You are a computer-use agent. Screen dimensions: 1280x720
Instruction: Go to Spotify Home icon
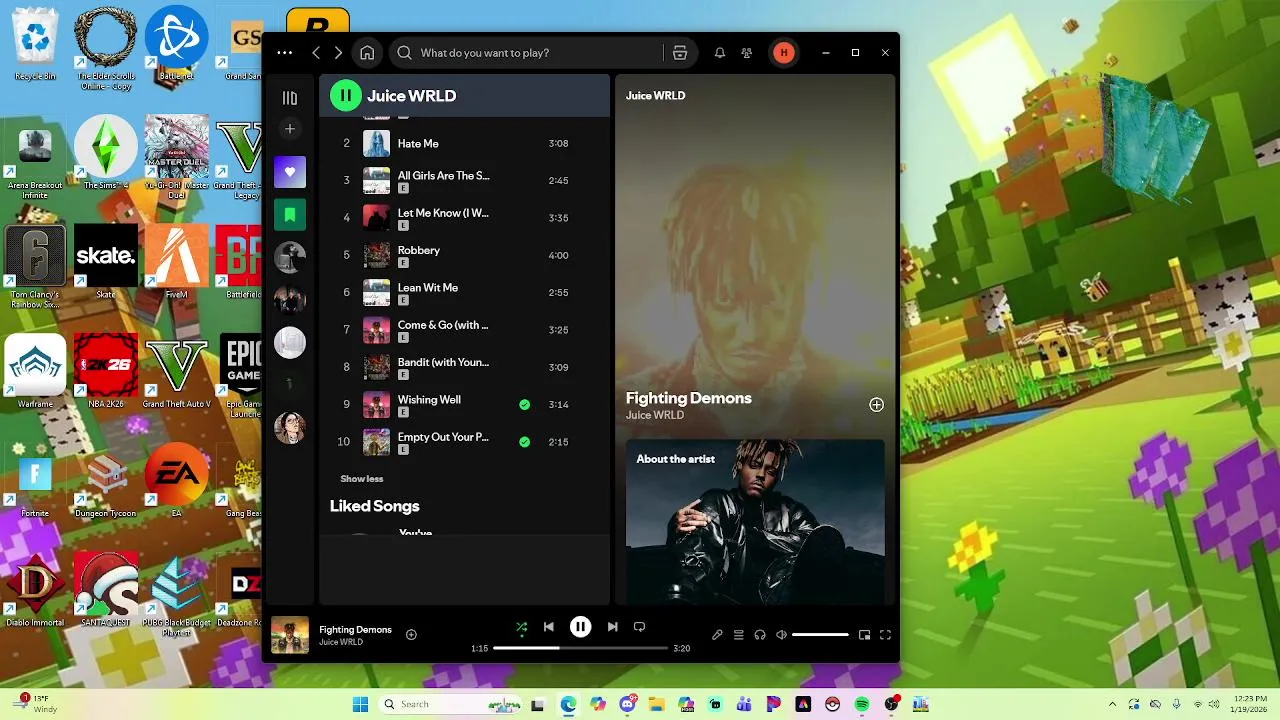coord(367,53)
